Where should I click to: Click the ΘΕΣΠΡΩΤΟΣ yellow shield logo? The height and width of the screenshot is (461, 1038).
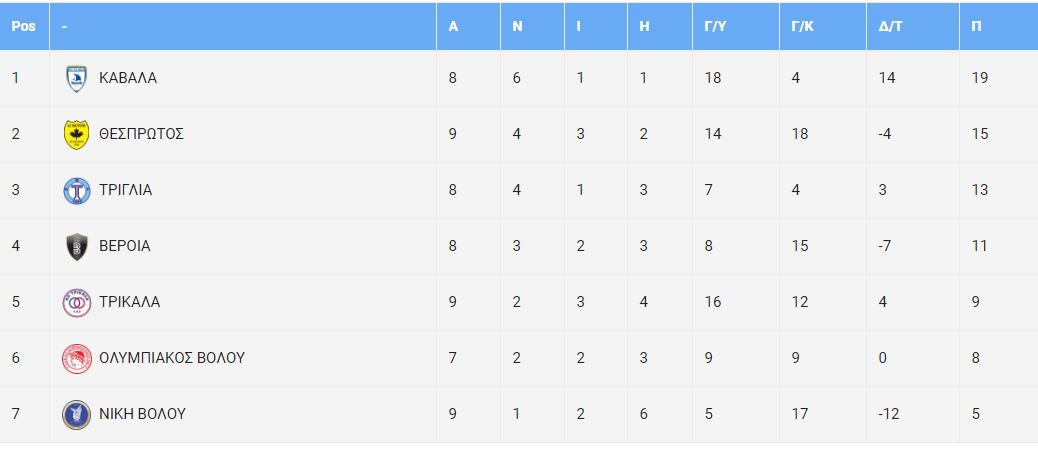76,134
